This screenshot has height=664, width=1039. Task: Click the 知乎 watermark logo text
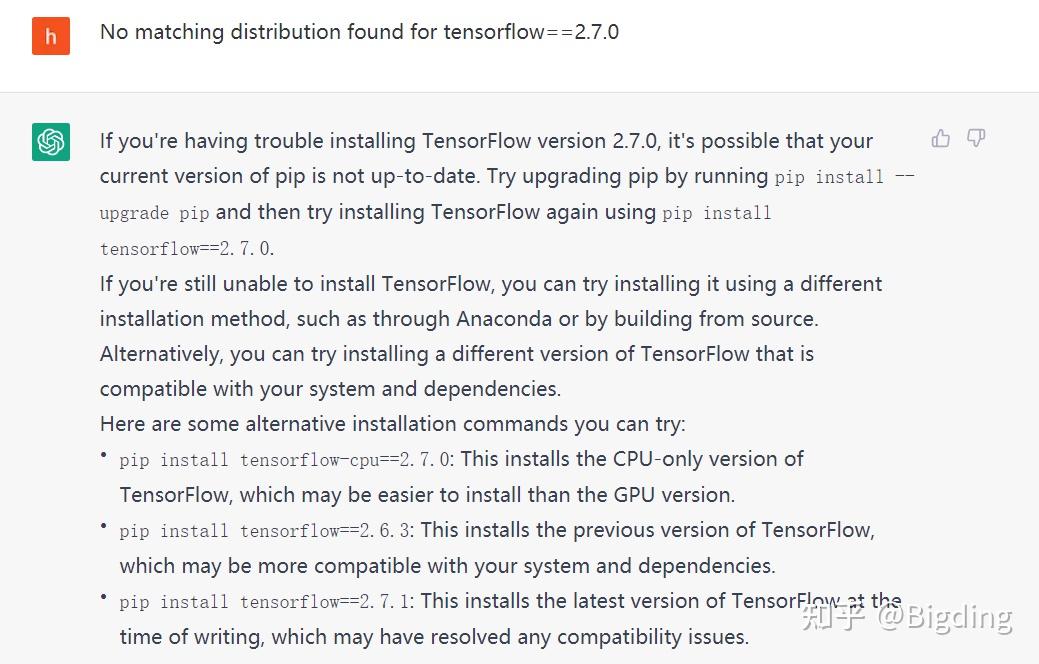click(834, 617)
